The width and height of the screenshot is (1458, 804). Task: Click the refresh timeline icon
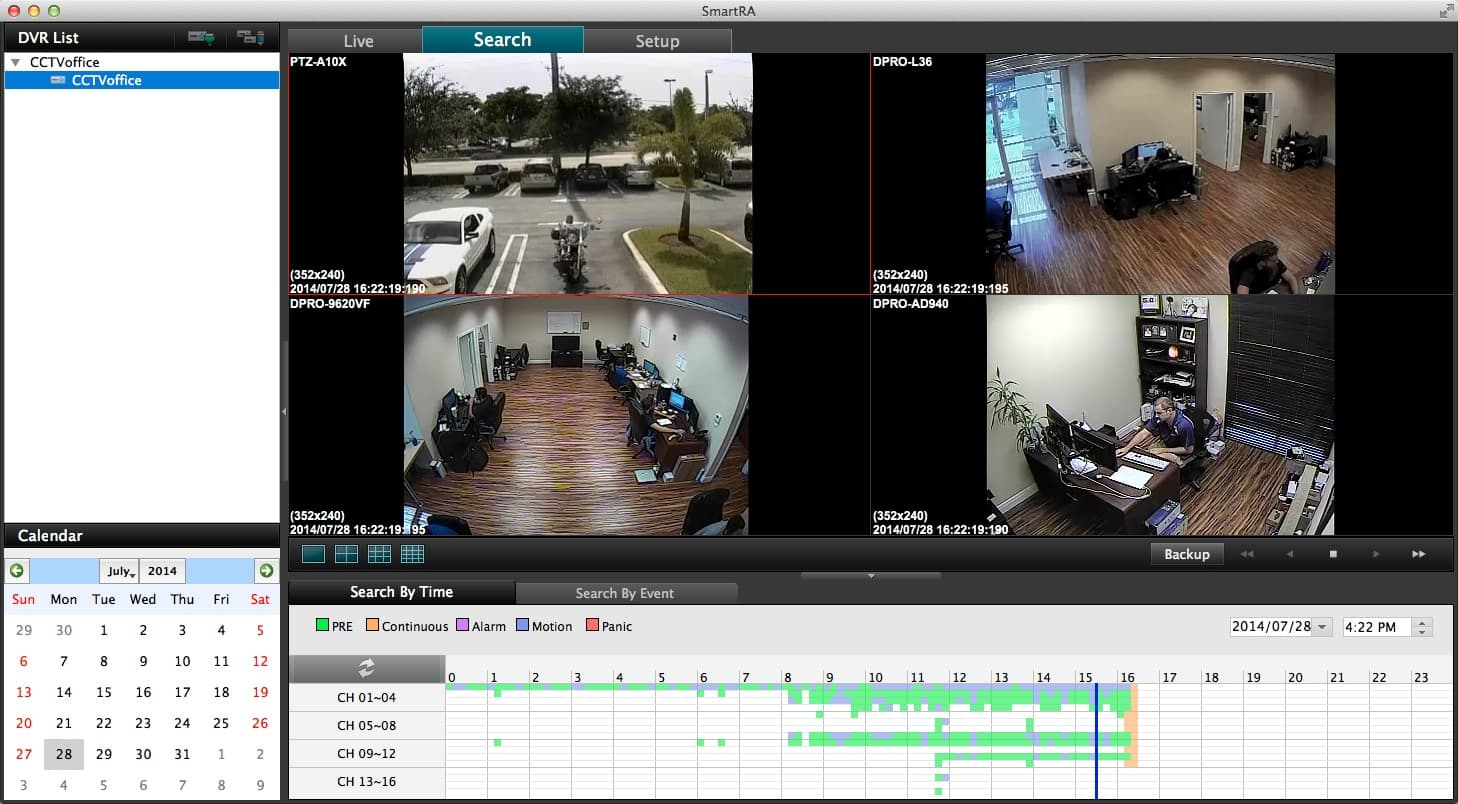366,669
